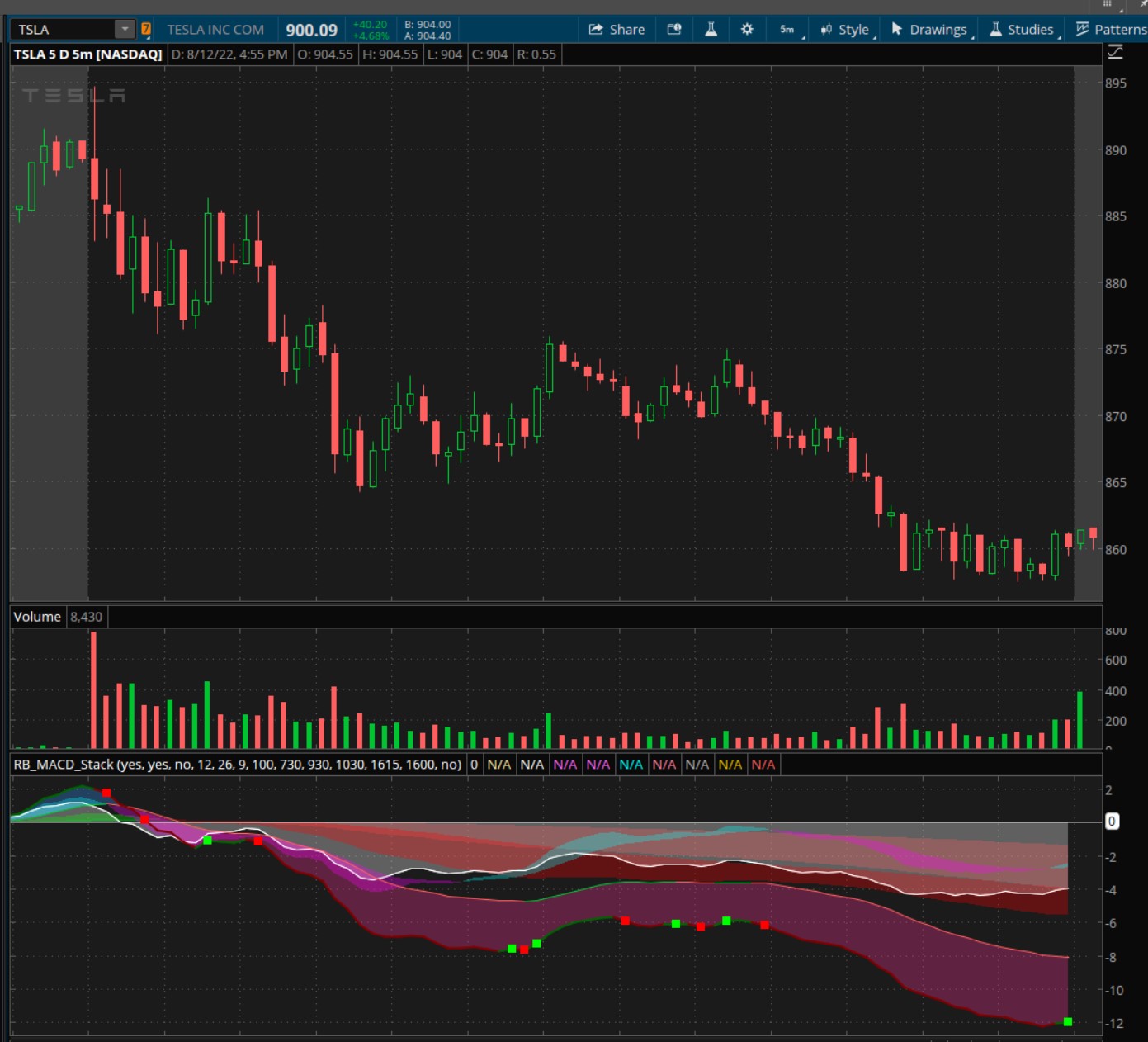This screenshot has width=1148, height=1042.
Task: Click the 0 zero-line bubble on the MACD axis
Action: (1113, 822)
